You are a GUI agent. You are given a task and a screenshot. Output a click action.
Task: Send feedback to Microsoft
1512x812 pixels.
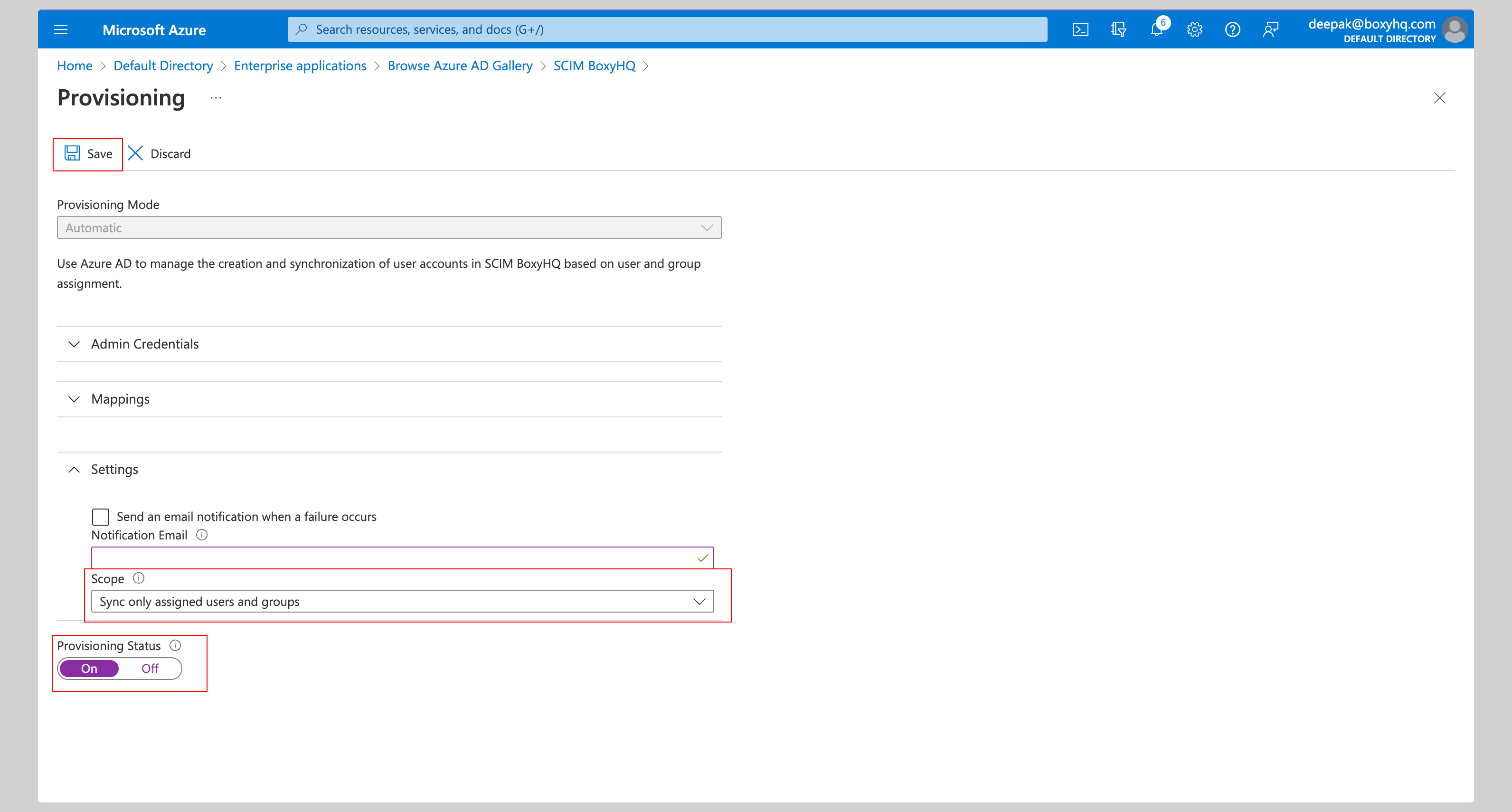(1271, 29)
